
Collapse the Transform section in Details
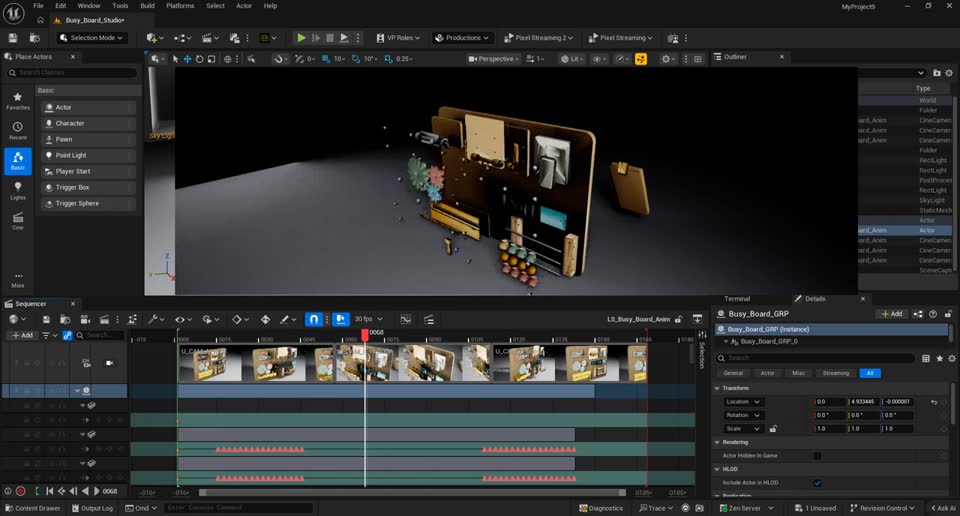coord(718,388)
